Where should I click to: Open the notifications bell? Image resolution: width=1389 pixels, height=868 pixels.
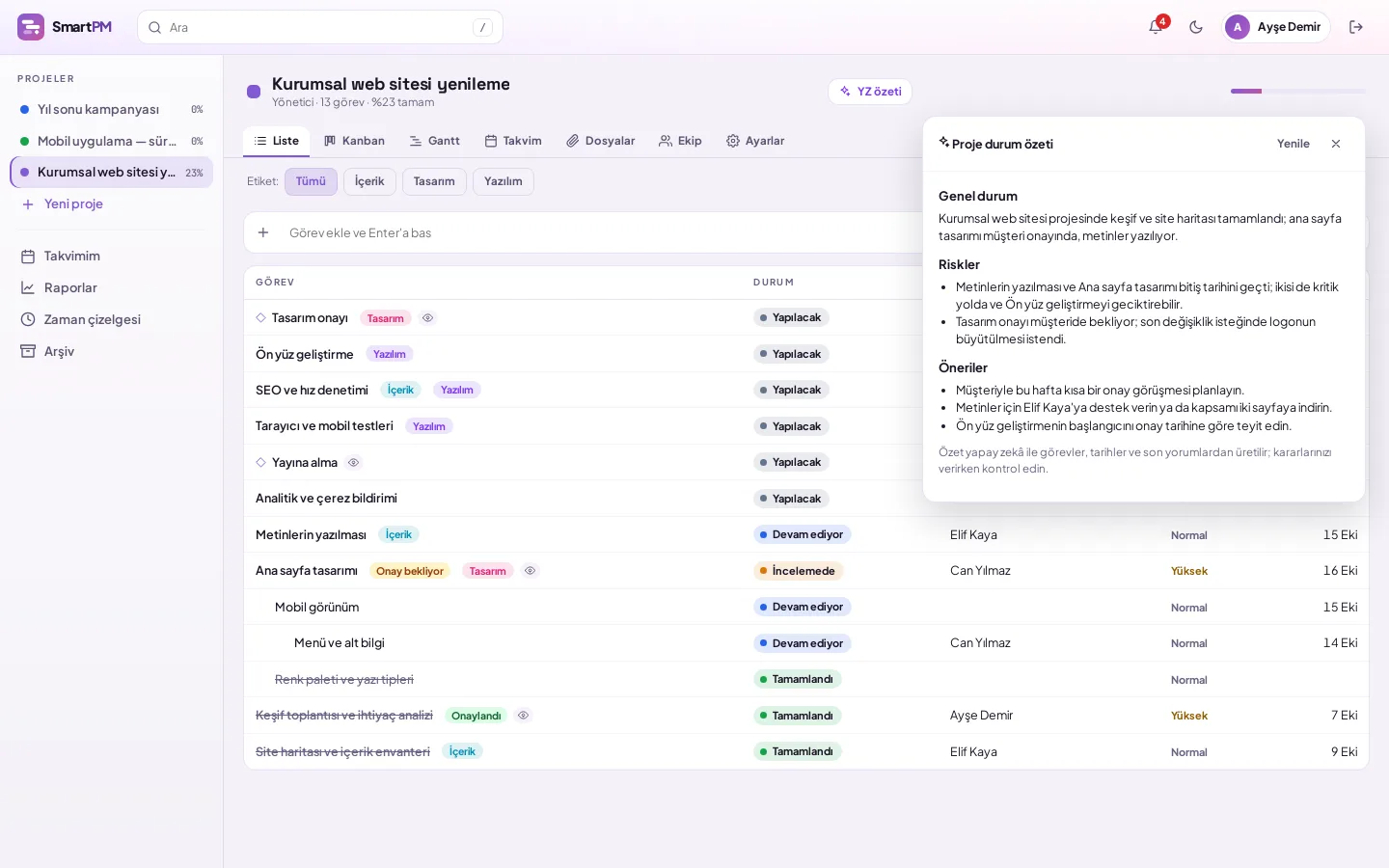[1156, 27]
